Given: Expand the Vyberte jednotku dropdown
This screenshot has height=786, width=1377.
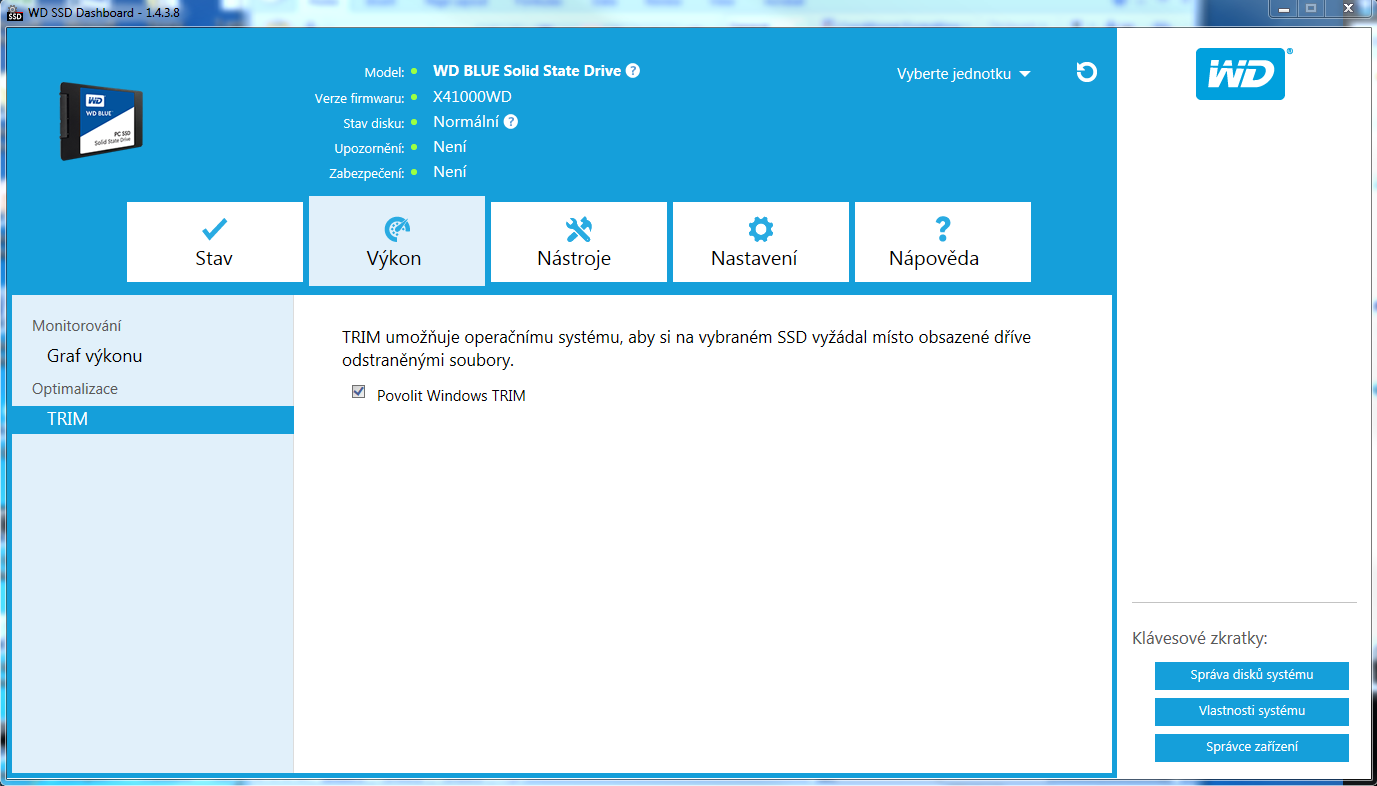Looking at the screenshot, I should 963,74.
